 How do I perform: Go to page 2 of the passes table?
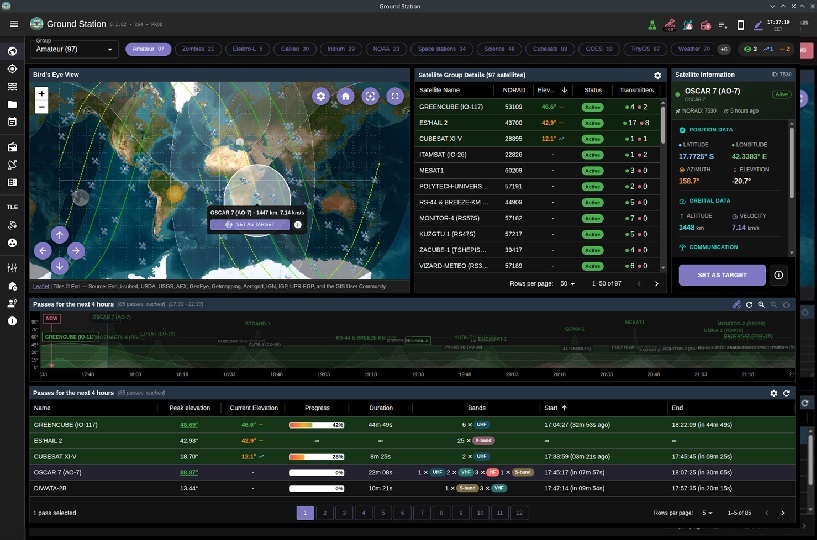coord(325,512)
